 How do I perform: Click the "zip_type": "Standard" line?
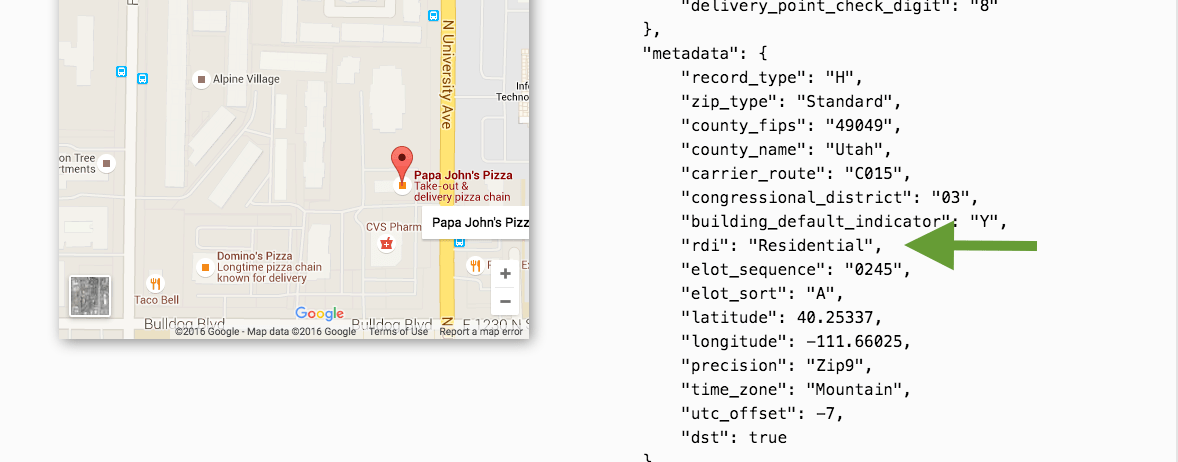coord(791,101)
